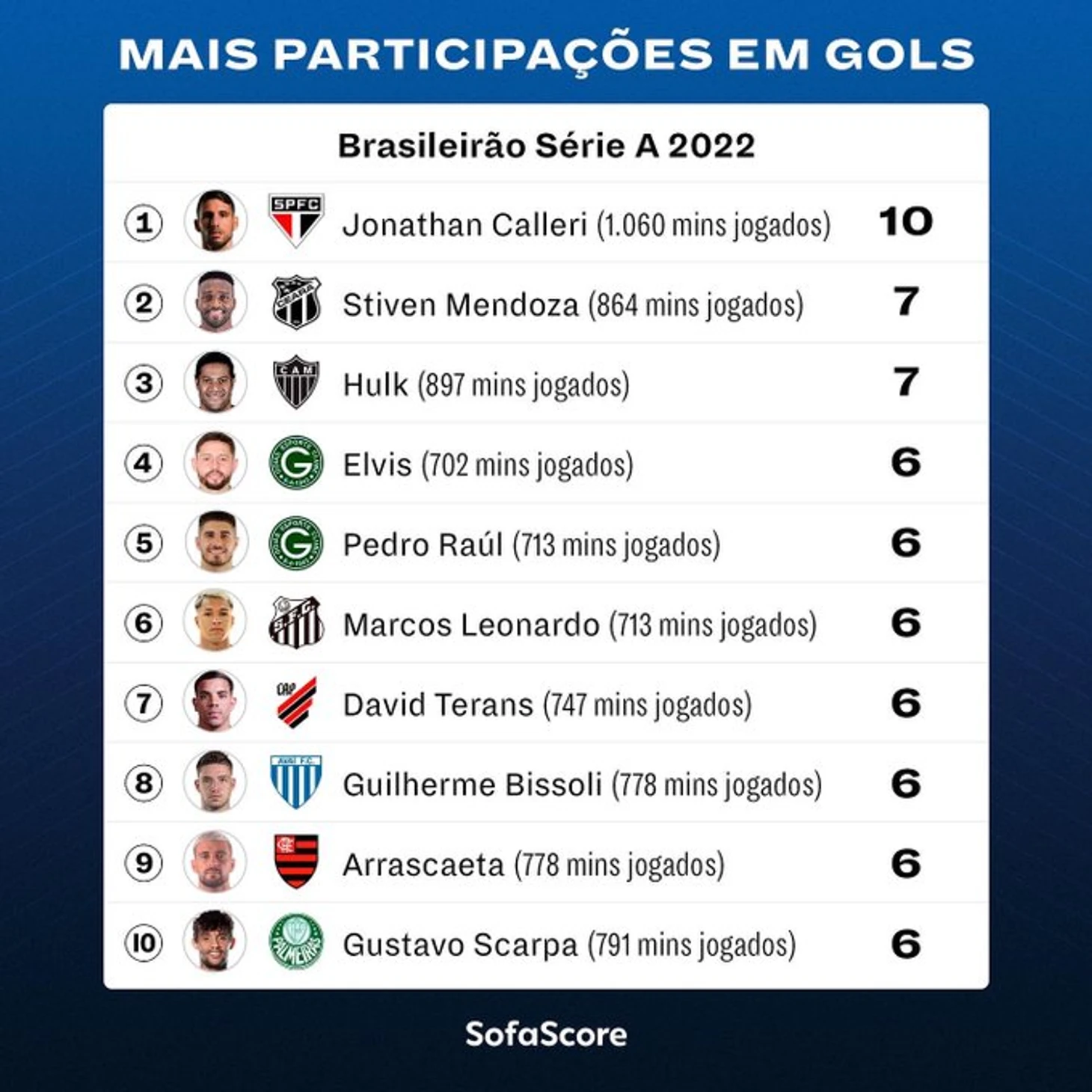
Task: Click the Flamengo club crest
Action: pos(296,862)
